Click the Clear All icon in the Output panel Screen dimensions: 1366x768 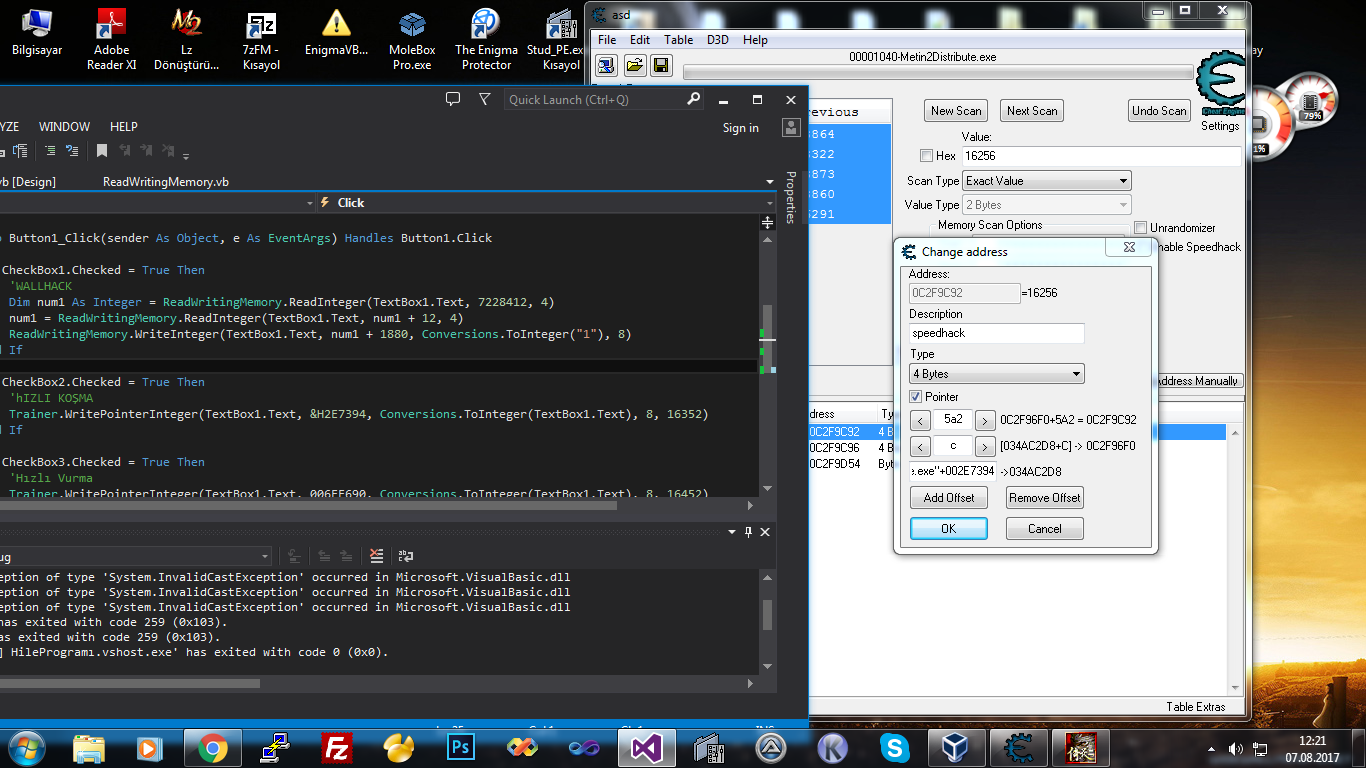(376, 556)
